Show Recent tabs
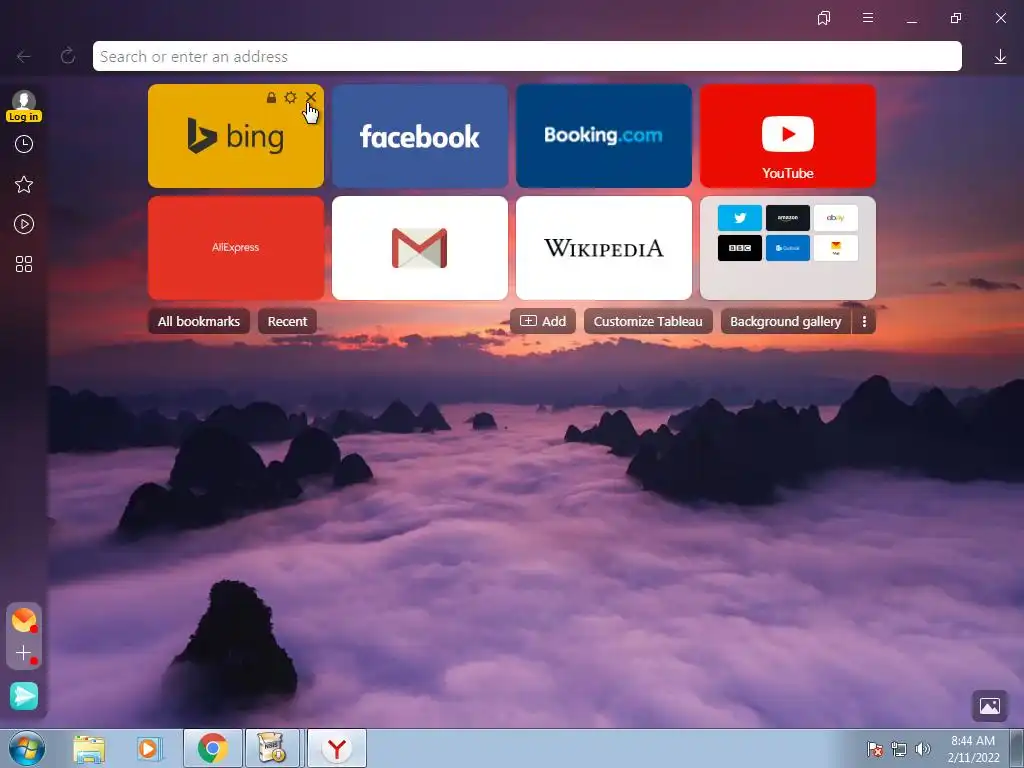 [287, 321]
